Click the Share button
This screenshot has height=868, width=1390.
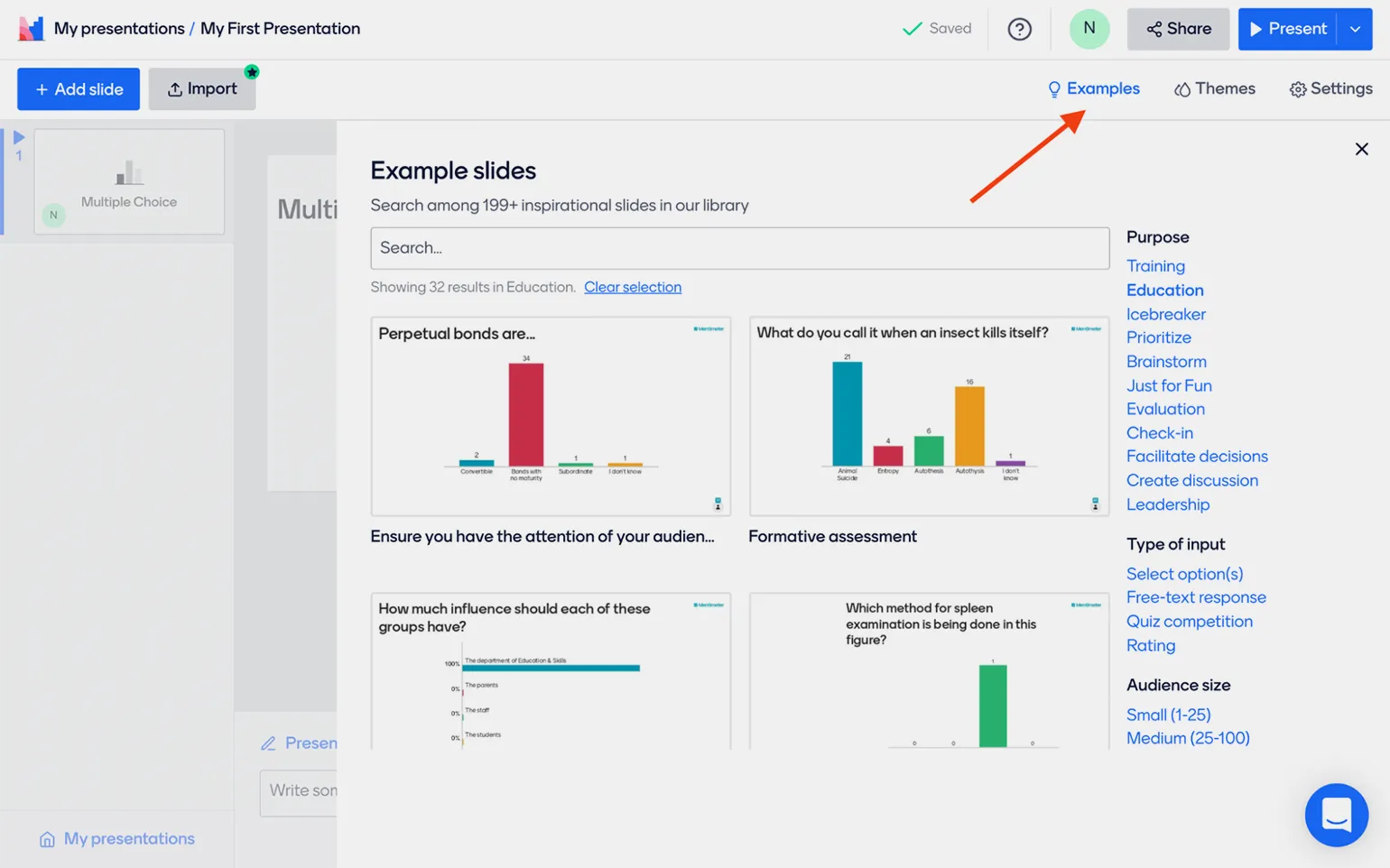click(x=1178, y=29)
